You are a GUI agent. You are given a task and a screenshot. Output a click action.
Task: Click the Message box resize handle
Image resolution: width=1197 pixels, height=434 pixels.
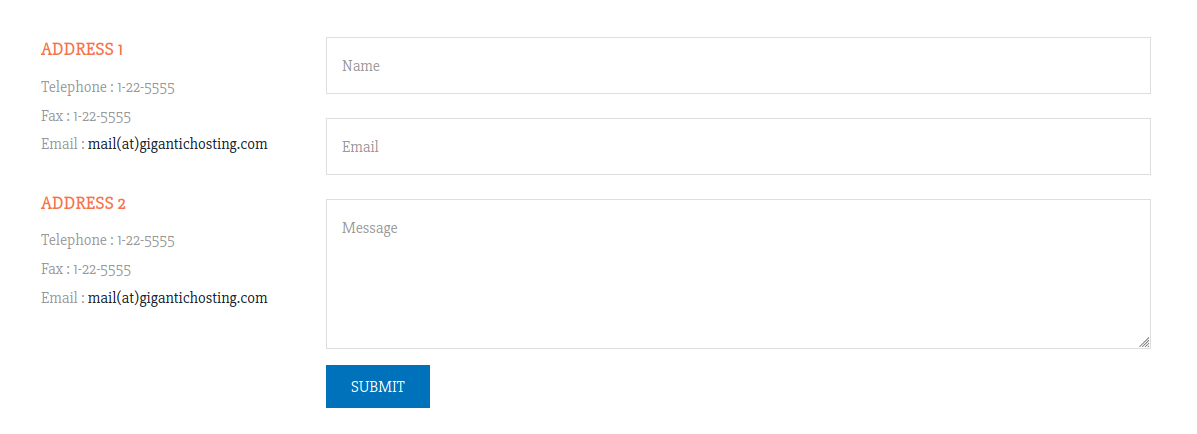click(1144, 342)
